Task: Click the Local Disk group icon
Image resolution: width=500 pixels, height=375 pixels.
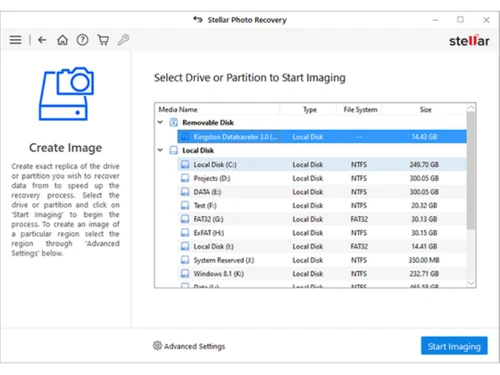Action: (x=174, y=150)
